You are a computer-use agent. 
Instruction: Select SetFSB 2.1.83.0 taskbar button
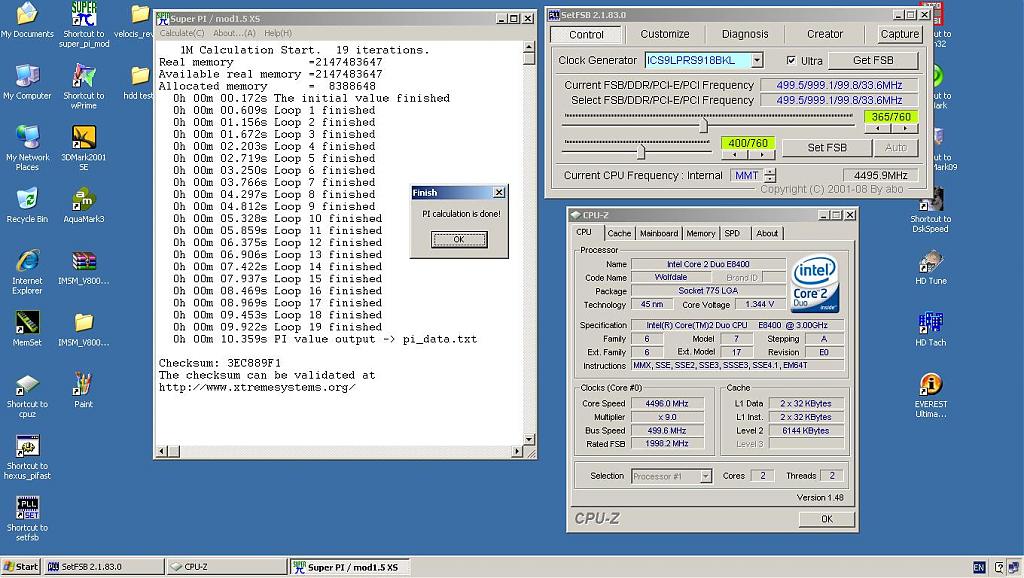click(103, 566)
